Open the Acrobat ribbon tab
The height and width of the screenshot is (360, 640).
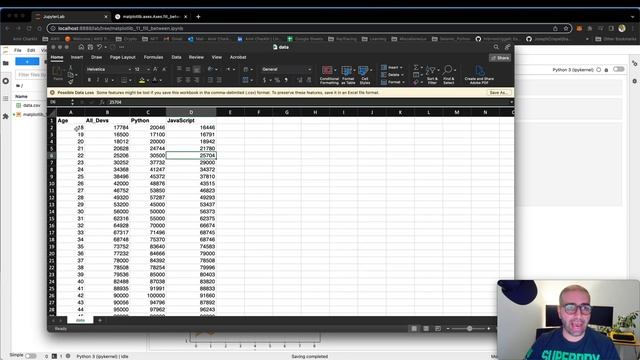238,57
